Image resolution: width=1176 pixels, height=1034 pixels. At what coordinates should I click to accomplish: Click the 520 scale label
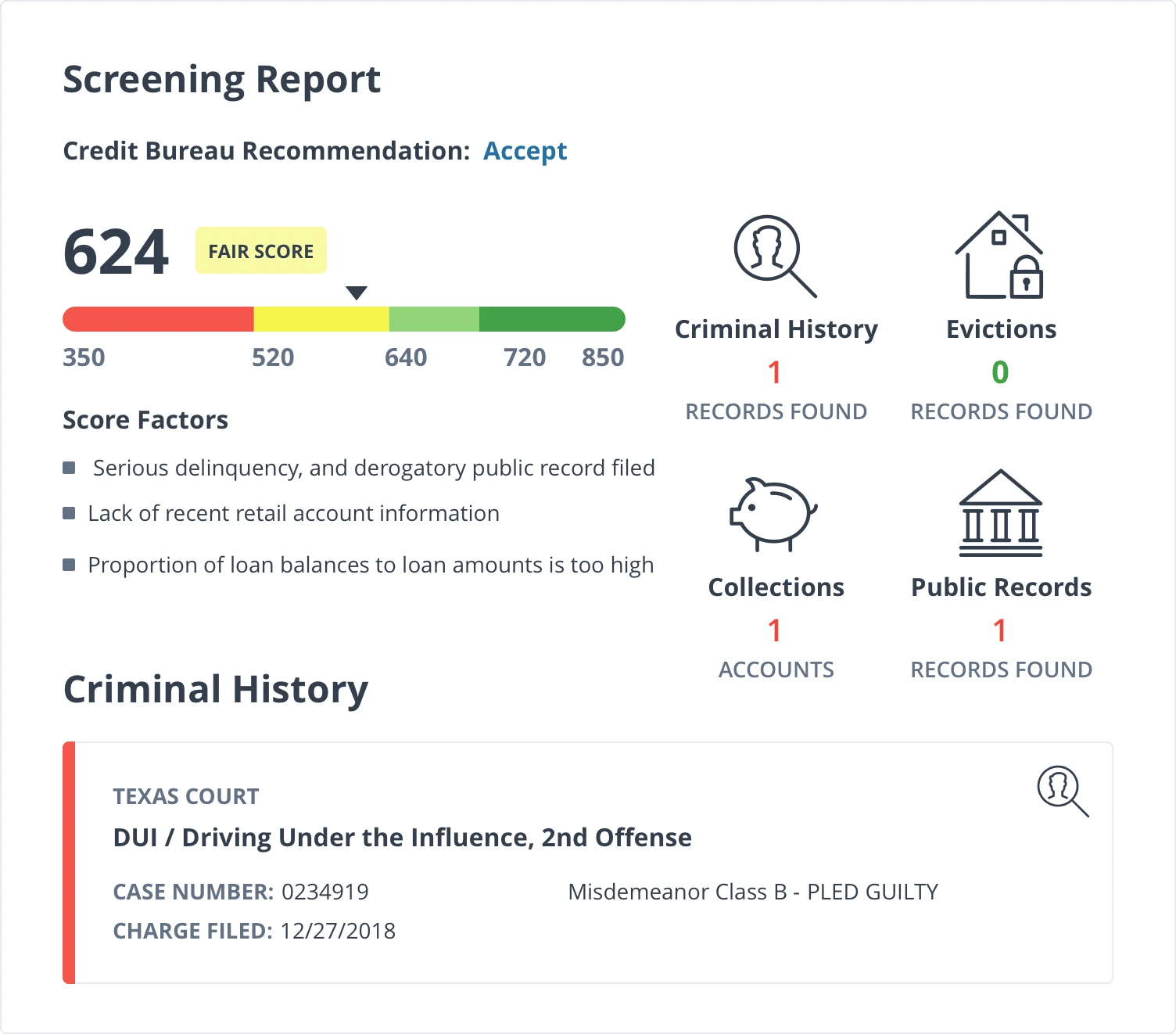click(273, 357)
